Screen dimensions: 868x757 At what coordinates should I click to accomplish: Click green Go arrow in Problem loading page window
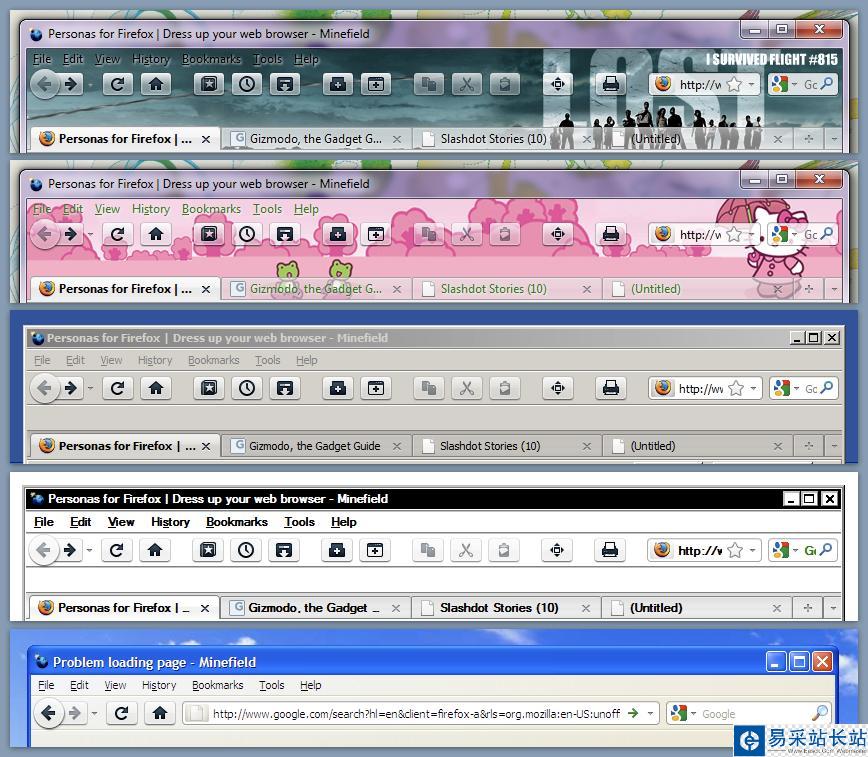pyautogui.click(x=633, y=713)
